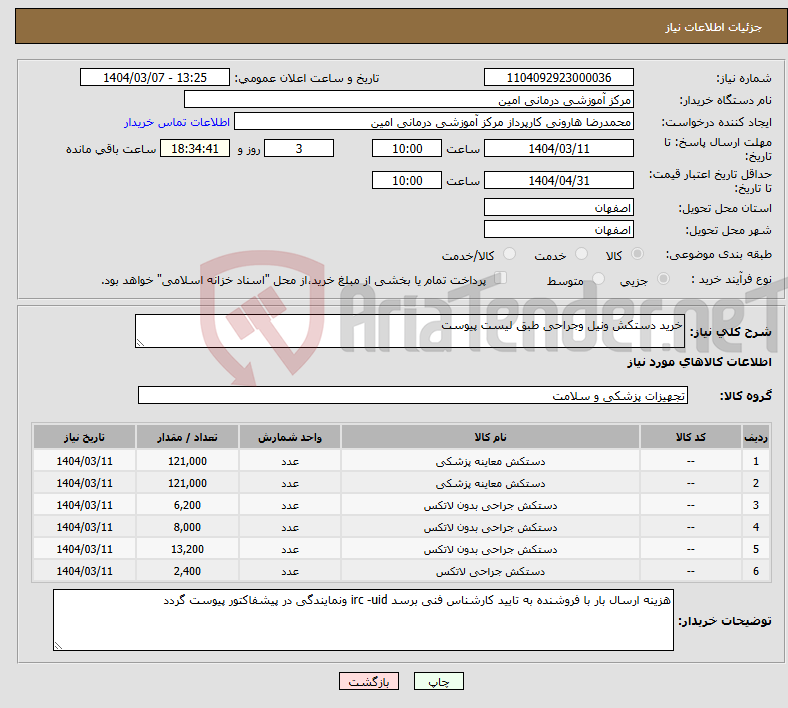
Task: Click the remaining days field showing 3
Action: coord(299,148)
